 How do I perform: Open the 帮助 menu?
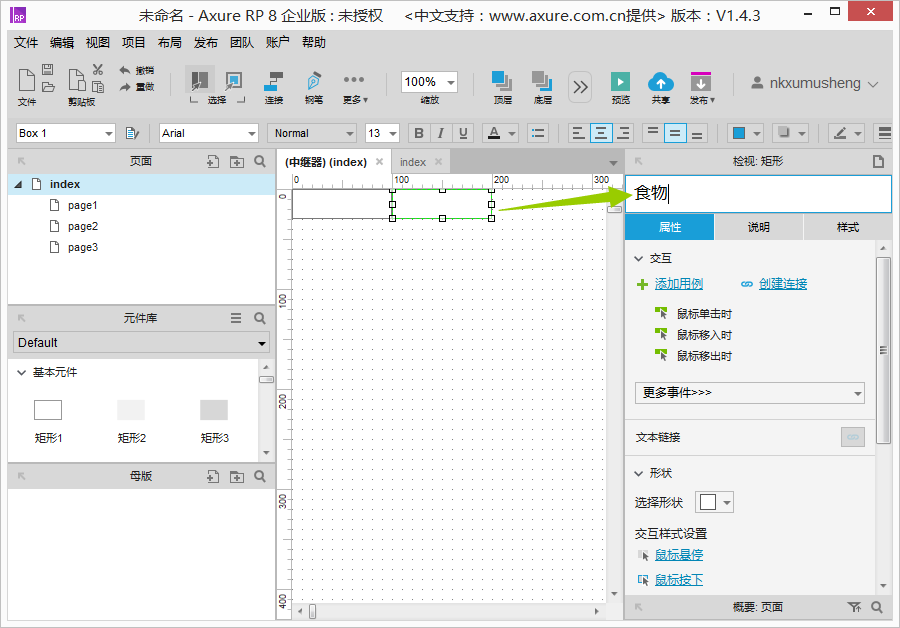313,42
